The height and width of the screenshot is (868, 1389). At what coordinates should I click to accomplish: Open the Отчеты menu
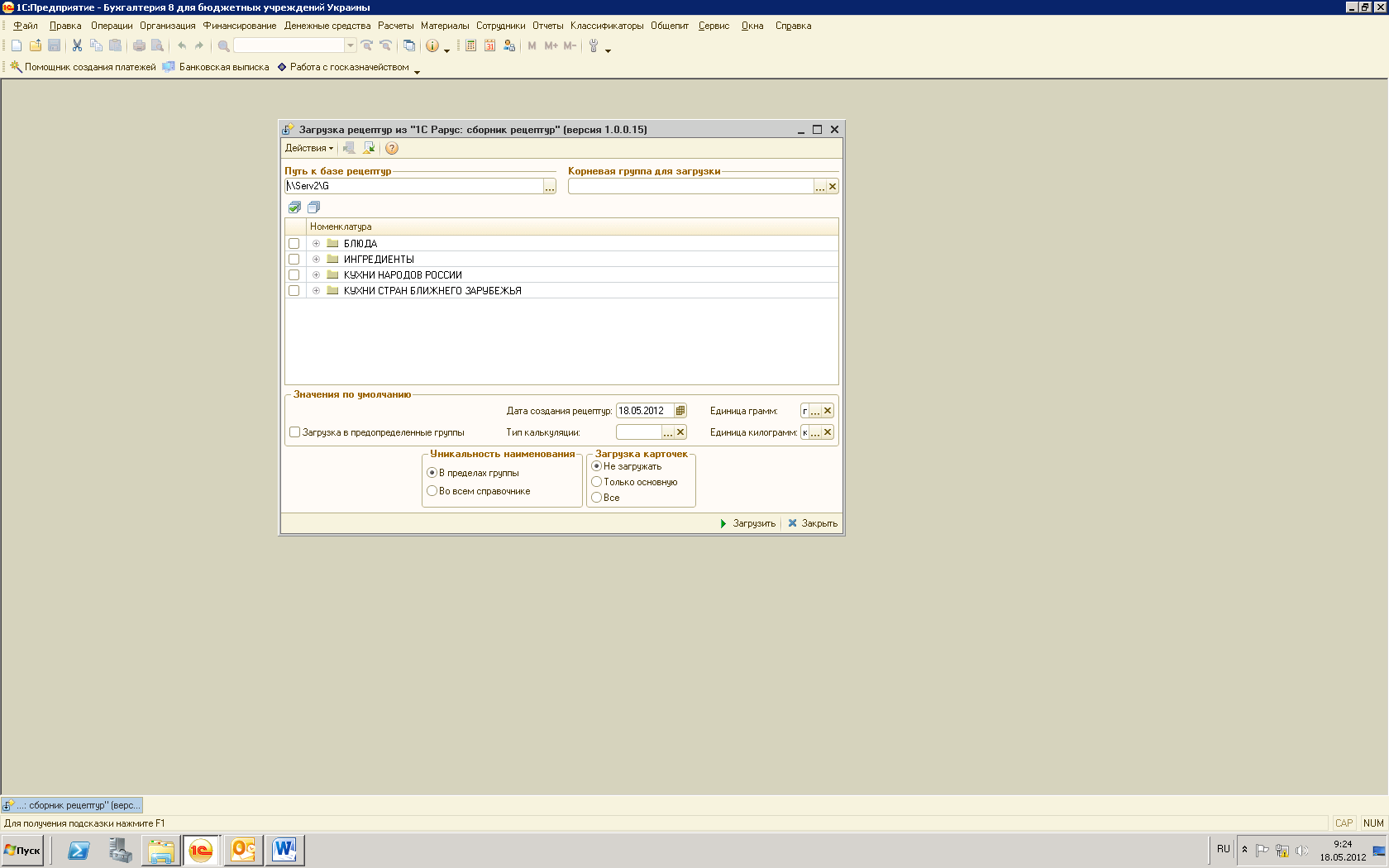coord(547,26)
